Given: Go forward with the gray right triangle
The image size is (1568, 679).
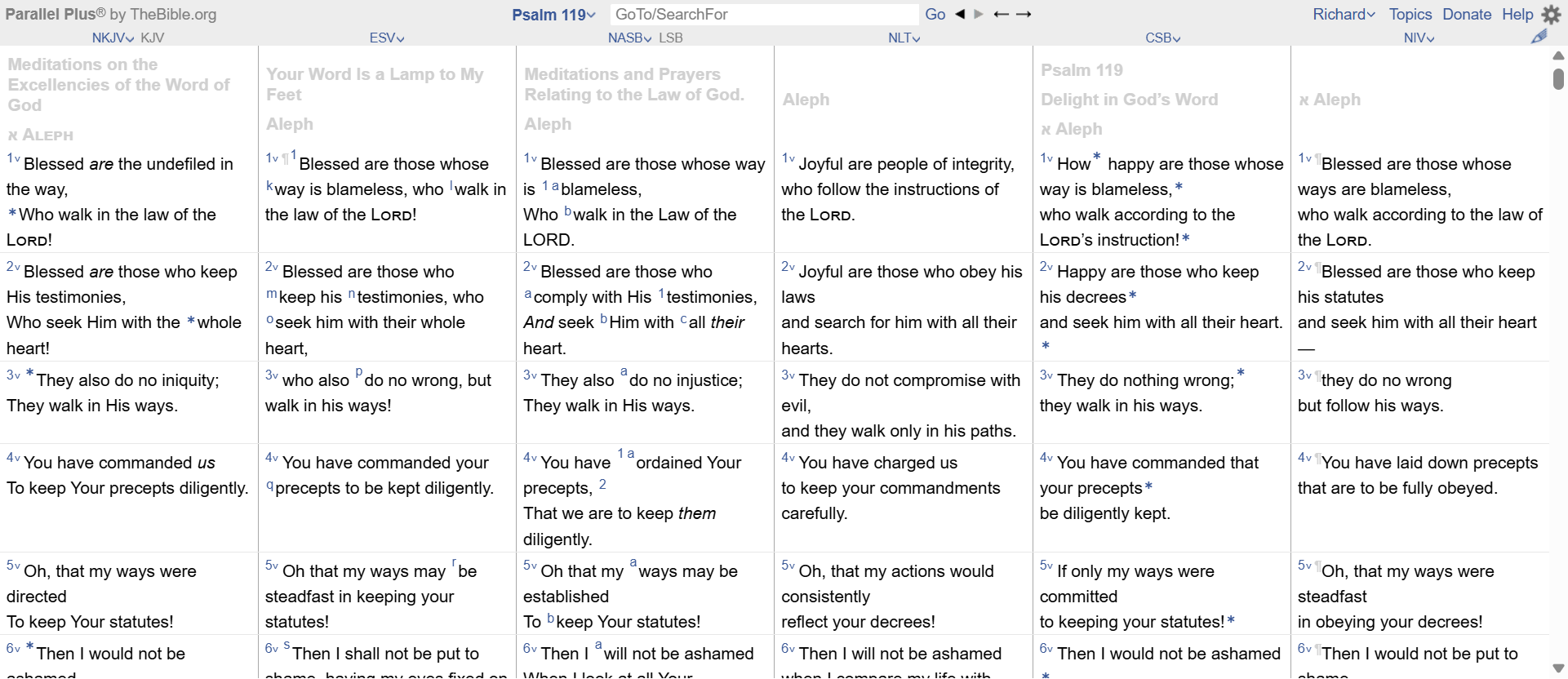Looking at the screenshot, I should (979, 14).
